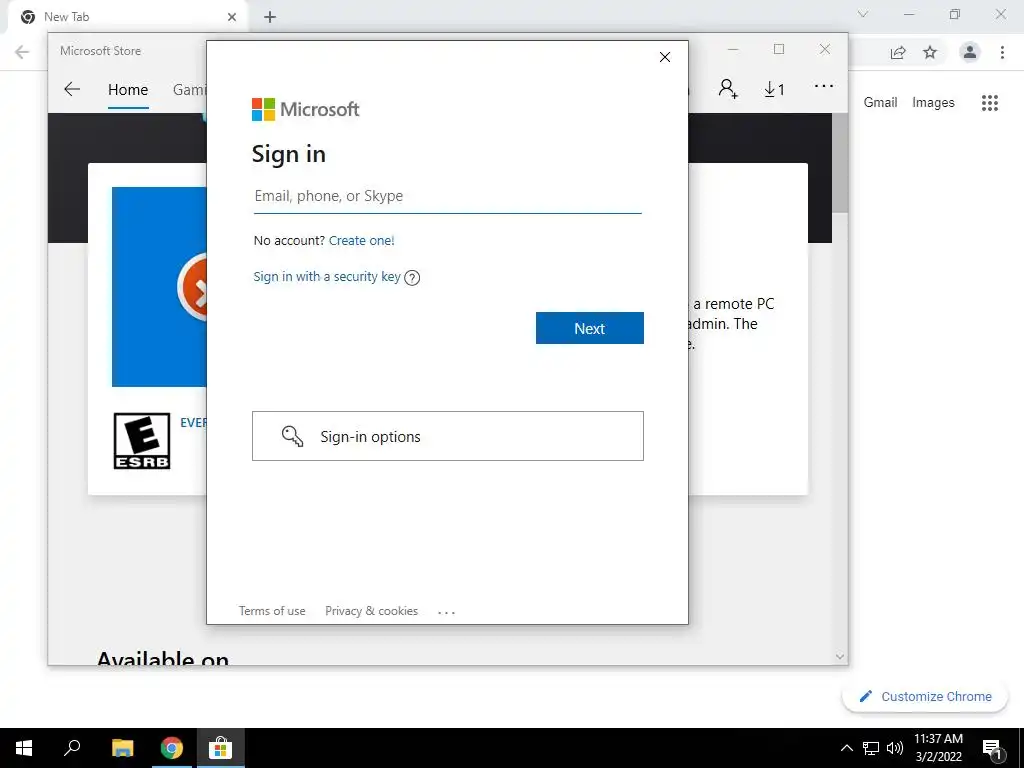1024x768 pixels.
Task: Click the Chrome back navigation arrow
Action: (x=22, y=52)
